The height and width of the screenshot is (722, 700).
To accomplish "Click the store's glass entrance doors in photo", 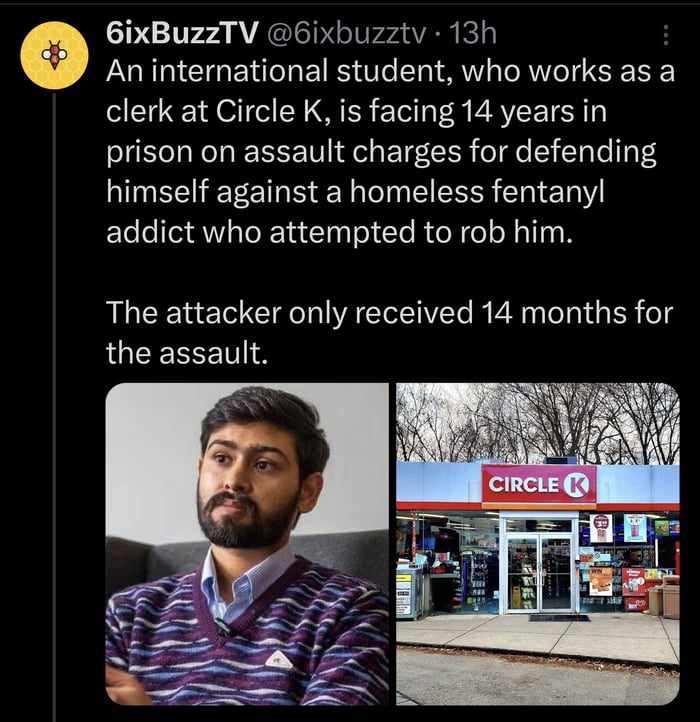I will pos(541,569).
